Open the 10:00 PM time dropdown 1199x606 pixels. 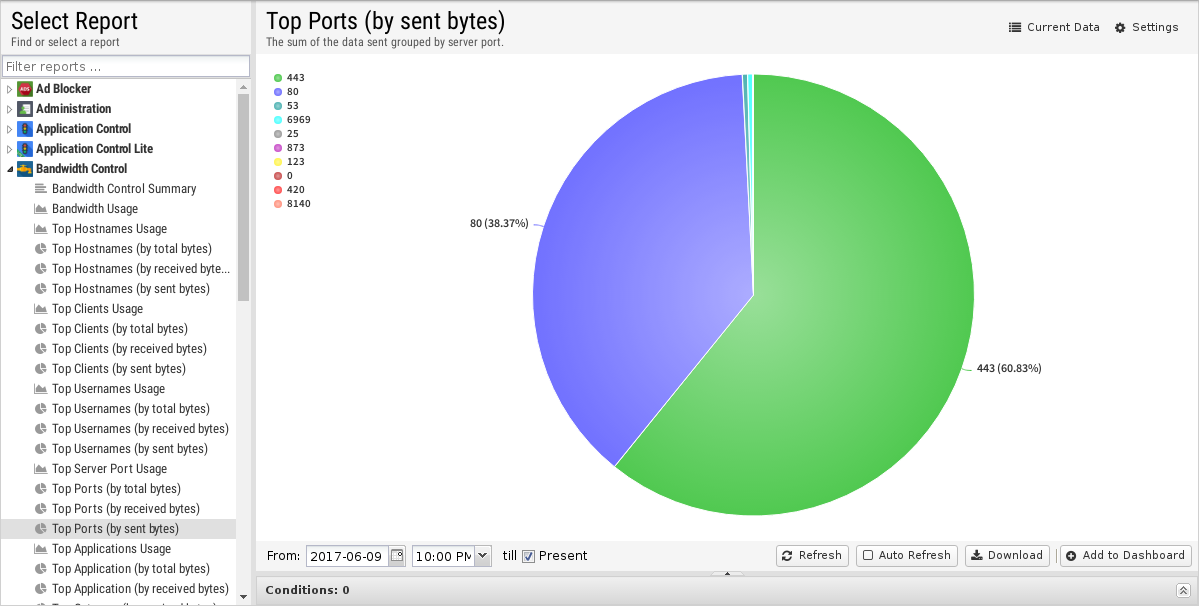pyautogui.click(x=483, y=556)
